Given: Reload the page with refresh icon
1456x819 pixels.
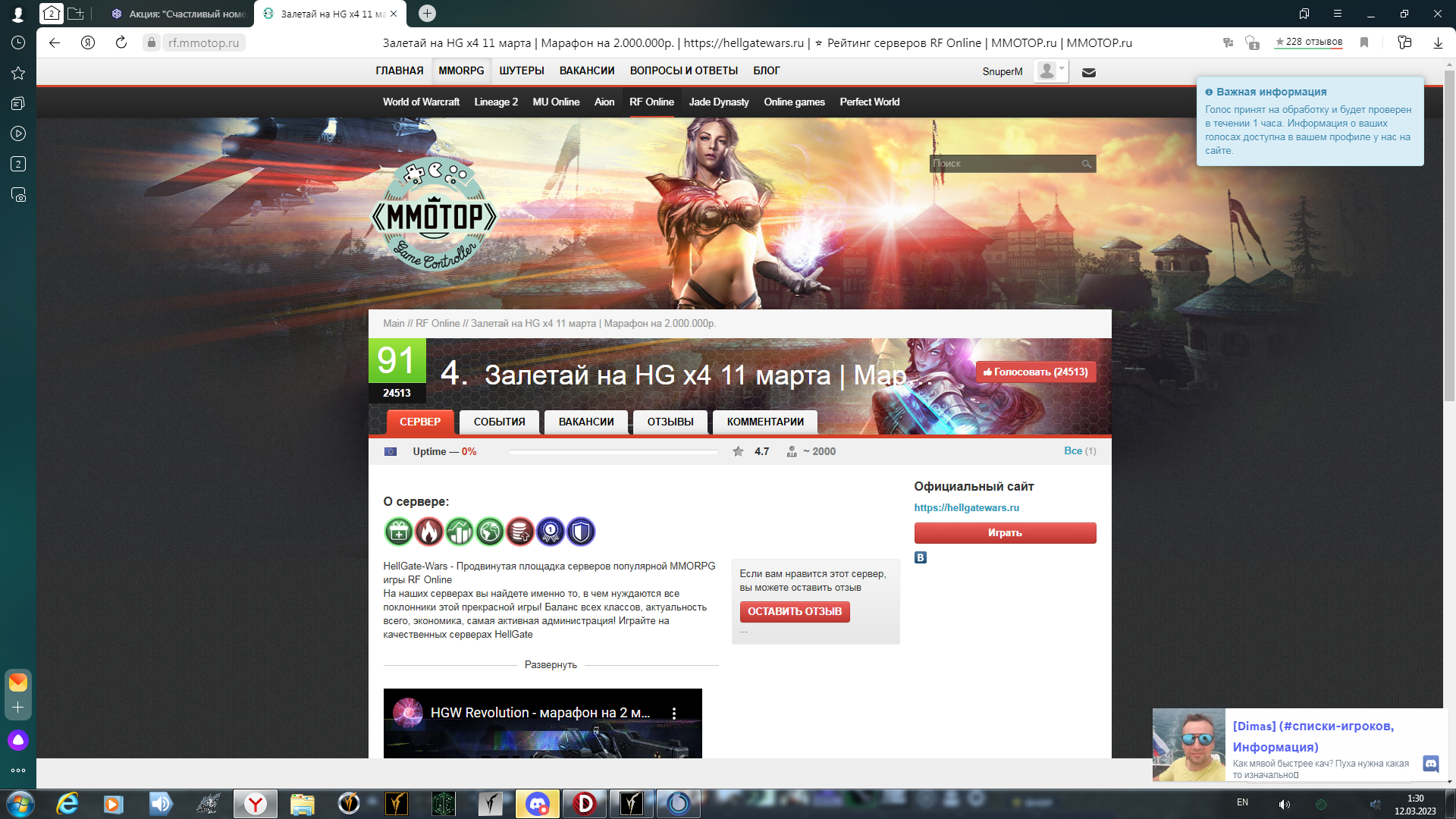Looking at the screenshot, I should pyautogui.click(x=121, y=42).
